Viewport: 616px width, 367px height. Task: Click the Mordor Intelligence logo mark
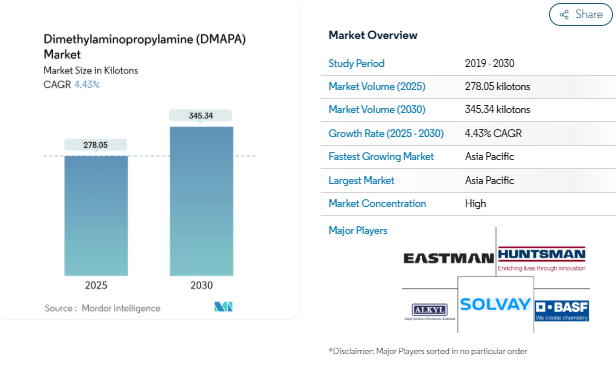click(223, 306)
